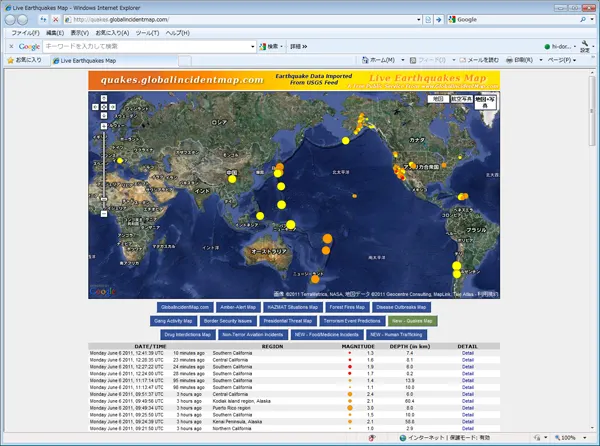Click Detail link for first Southern California quake
Screen dimensions: 600x446
tap(468, 353)
